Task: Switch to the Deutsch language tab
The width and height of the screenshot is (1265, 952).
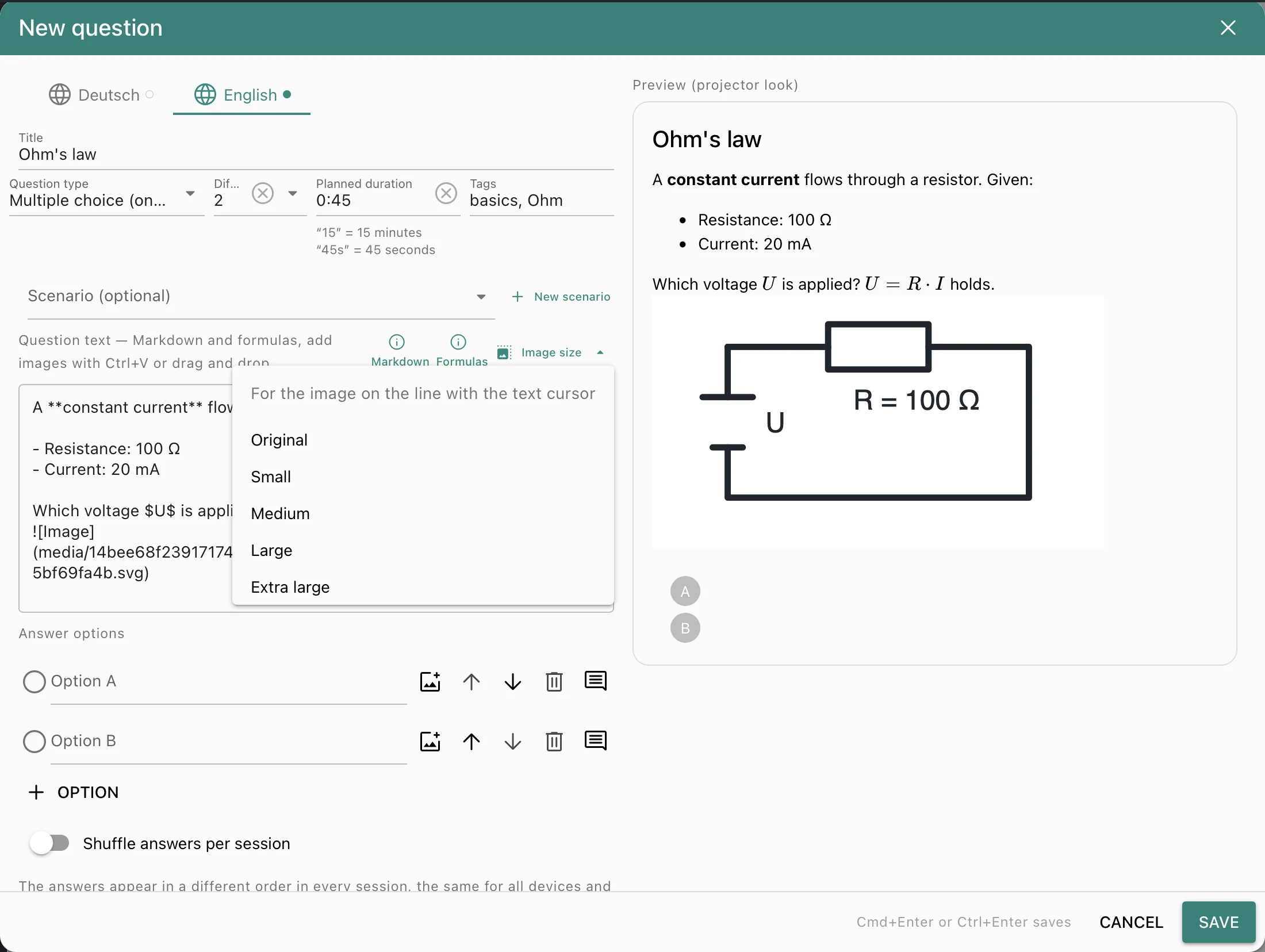Action: pos(101,95)
